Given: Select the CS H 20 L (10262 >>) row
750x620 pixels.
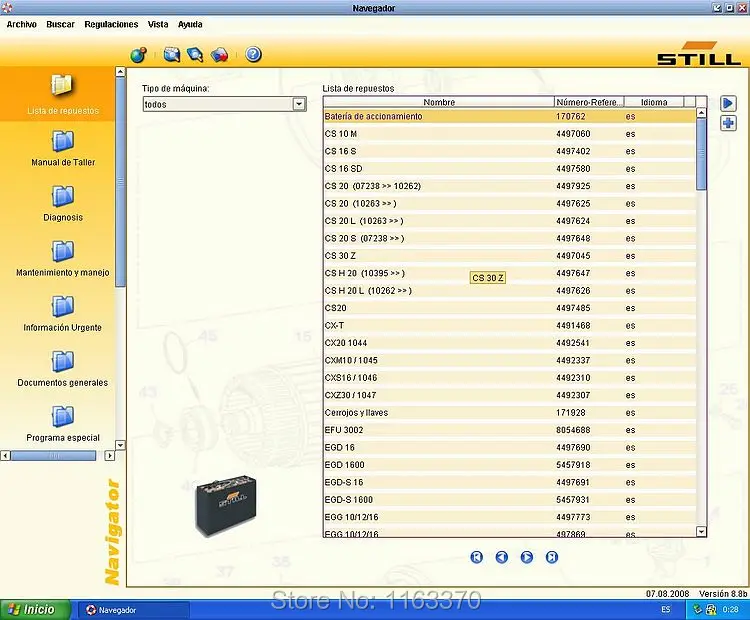Looking at the screenshot, I should [509, 291].
